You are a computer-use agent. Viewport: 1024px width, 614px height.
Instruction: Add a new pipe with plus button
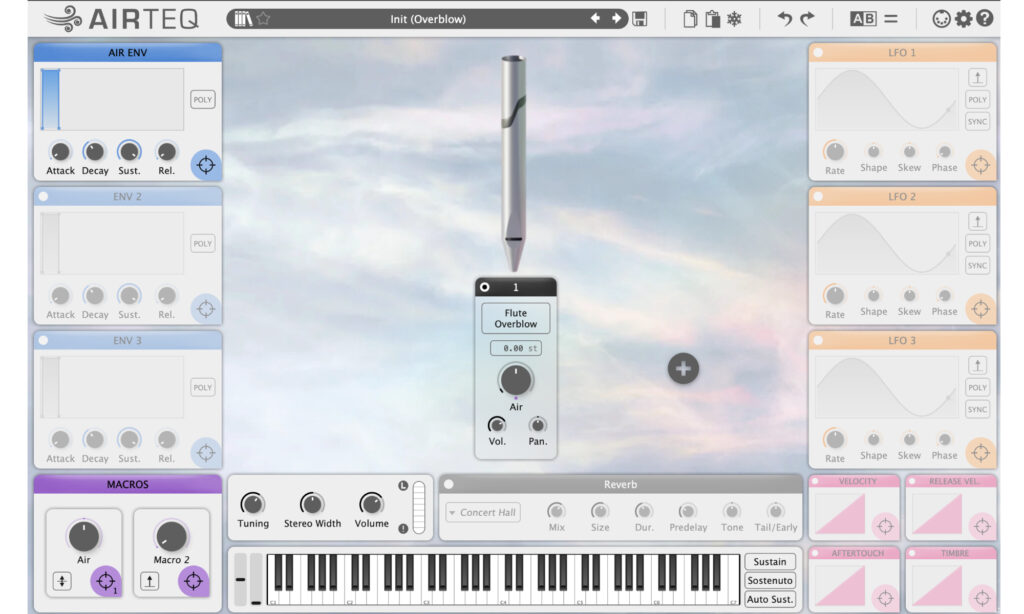pyautogui.click(x=683, y=368)
